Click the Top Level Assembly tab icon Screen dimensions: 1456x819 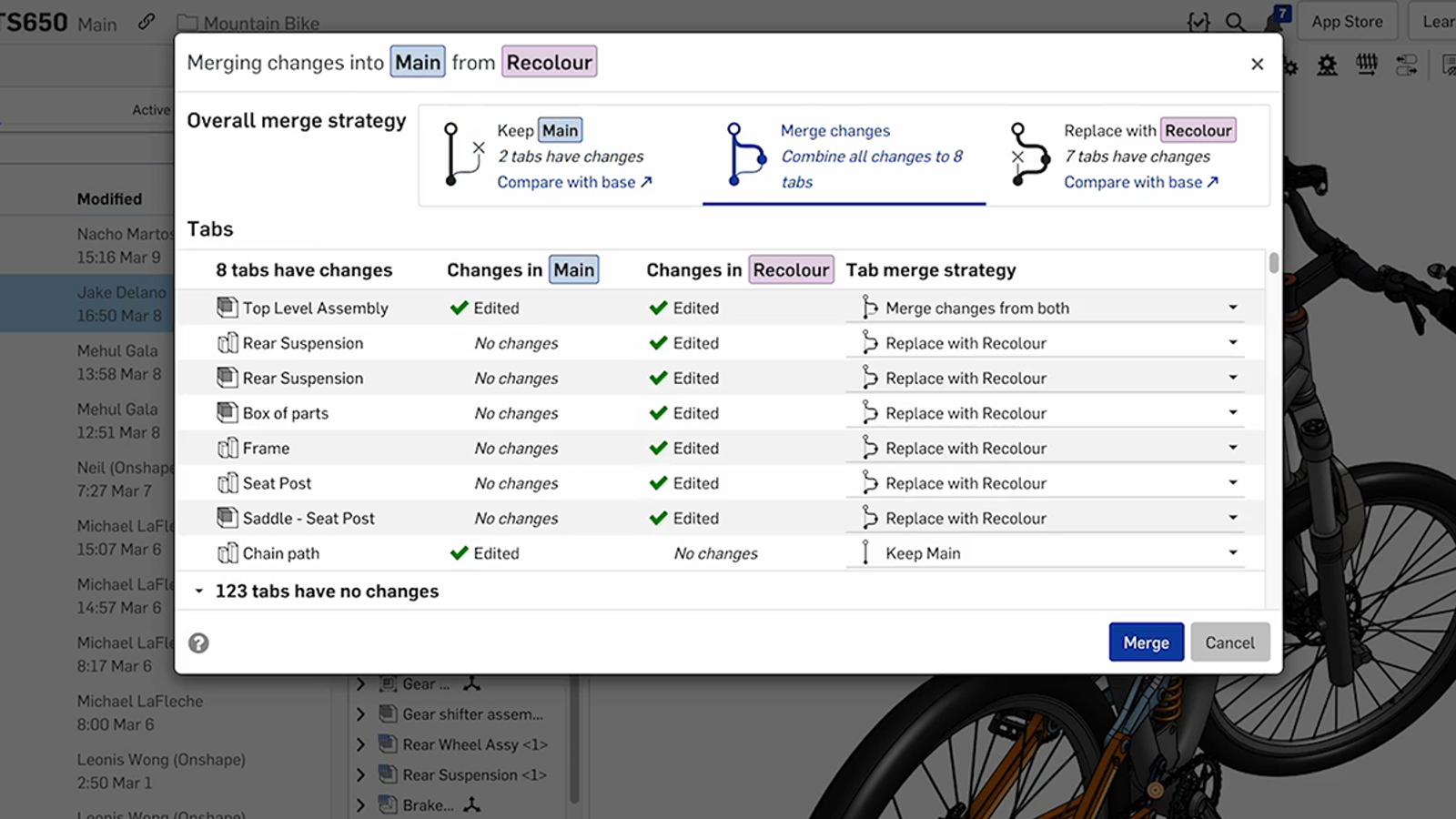click(x=227, y=308)
